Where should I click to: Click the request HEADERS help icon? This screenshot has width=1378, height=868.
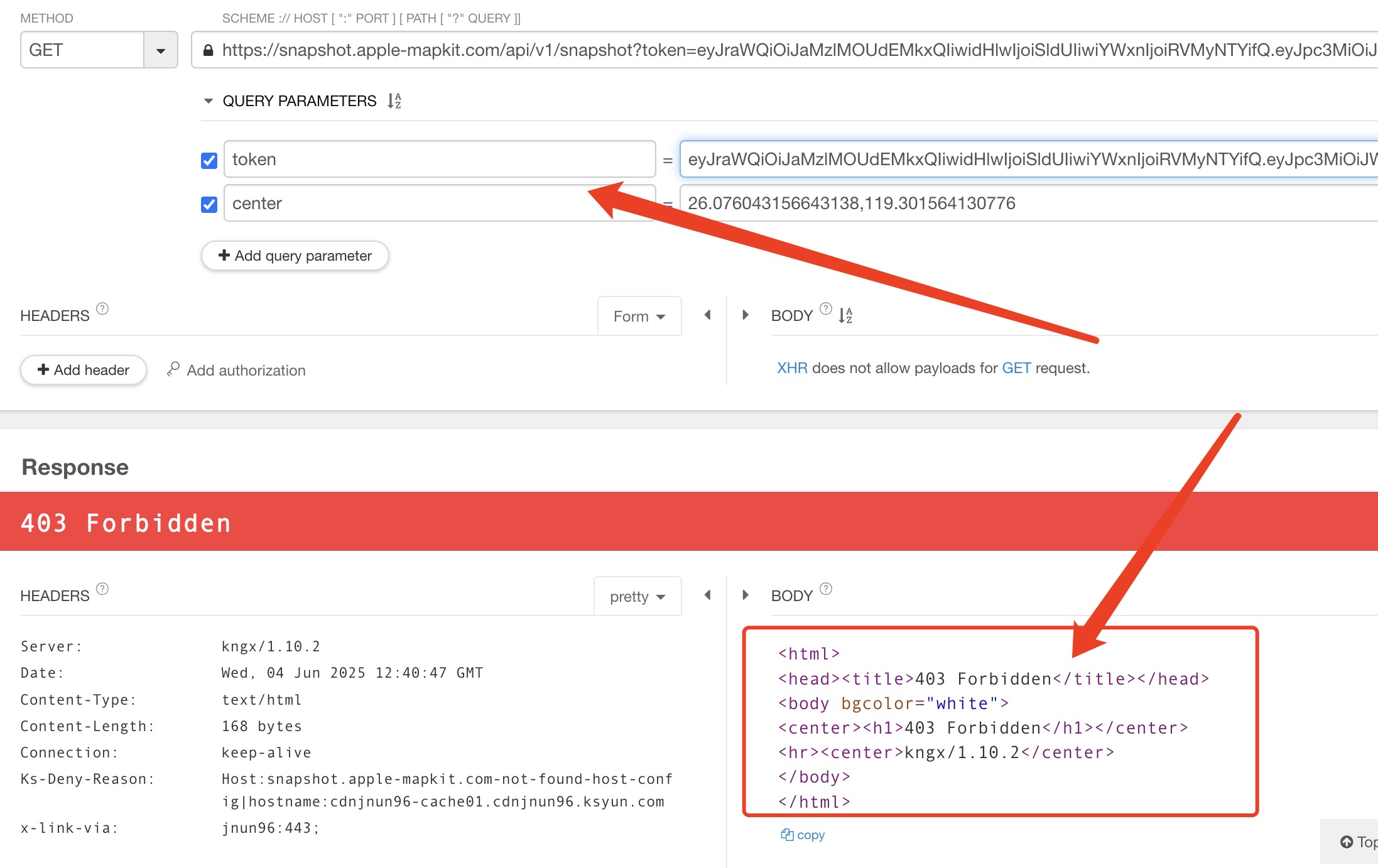click(x=102, y=308)
